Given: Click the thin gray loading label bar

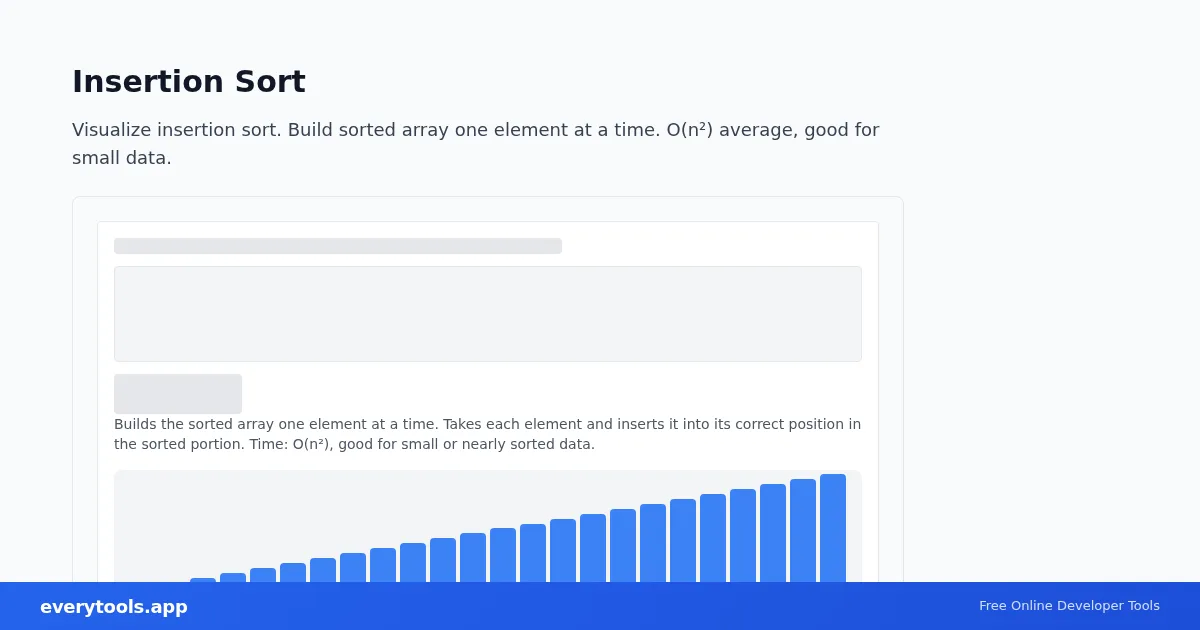Looking at the screenshot, I should pos(338,246).
